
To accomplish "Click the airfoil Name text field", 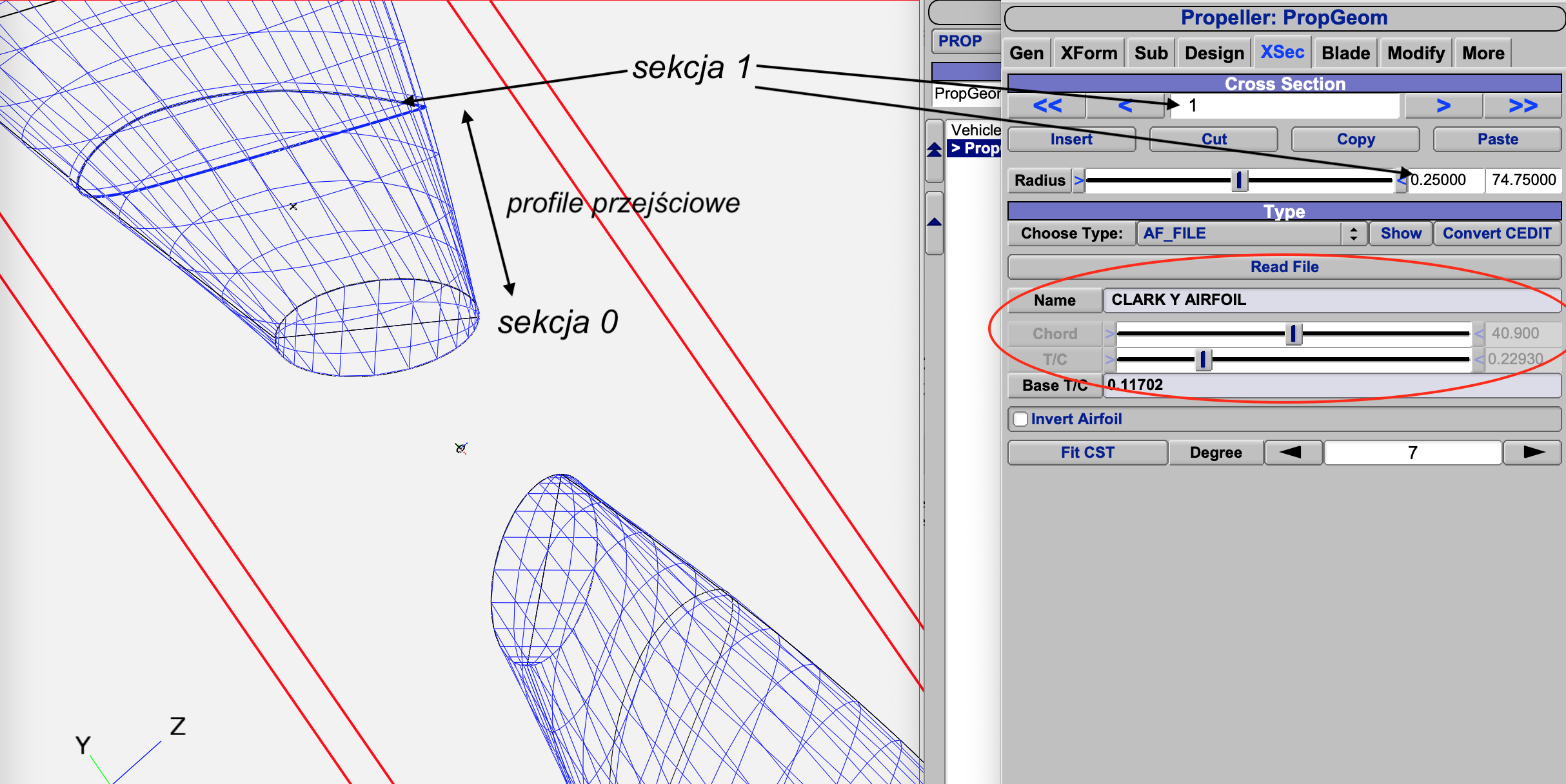I will (1329, 300).
